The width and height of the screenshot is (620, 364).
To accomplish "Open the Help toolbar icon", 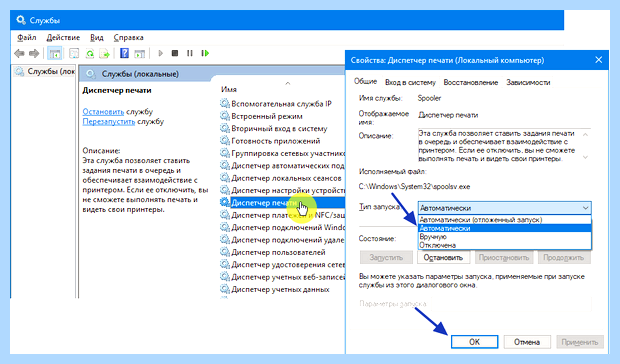I will point(124,53).
